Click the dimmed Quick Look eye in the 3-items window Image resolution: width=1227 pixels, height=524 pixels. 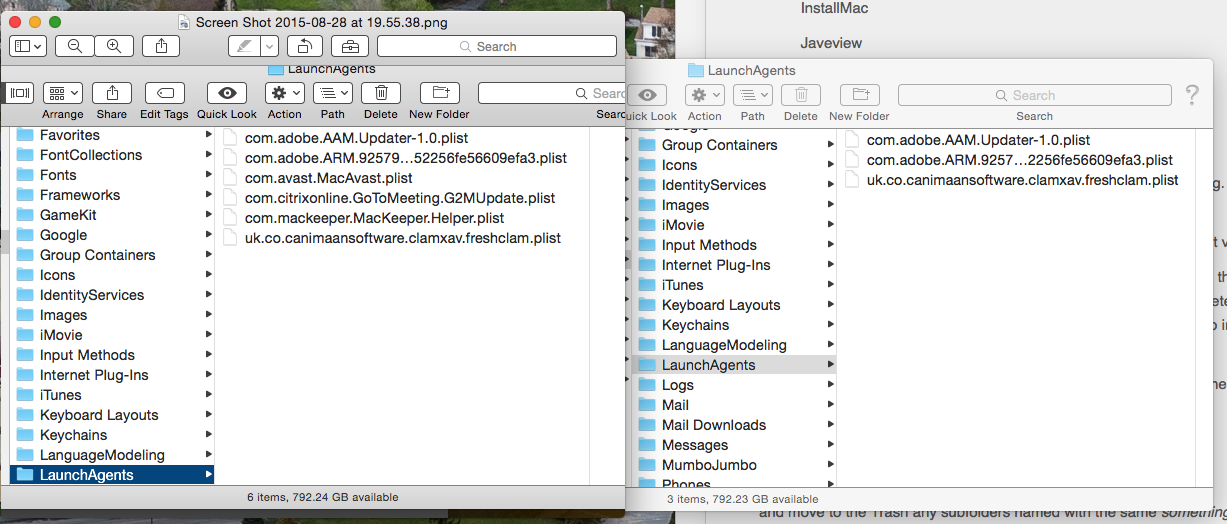click(x=648, y=95)
